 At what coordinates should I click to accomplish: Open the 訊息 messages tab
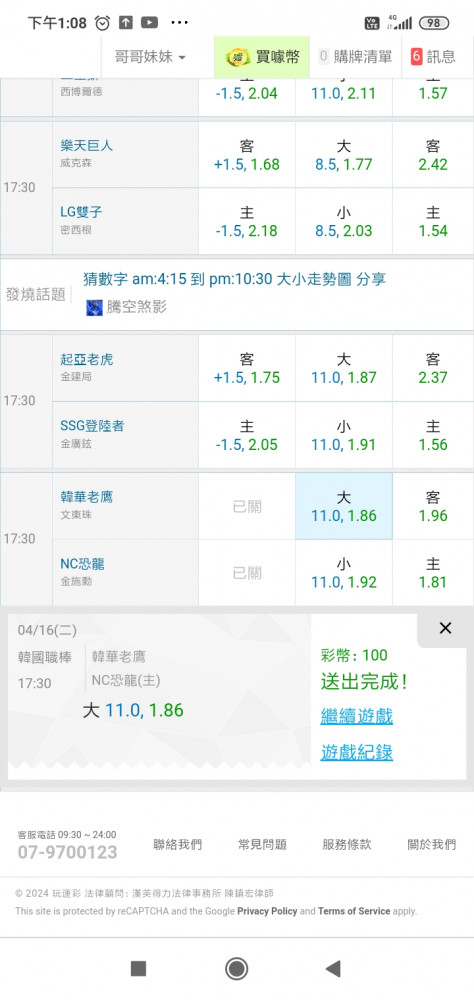(x=434, y=57)
